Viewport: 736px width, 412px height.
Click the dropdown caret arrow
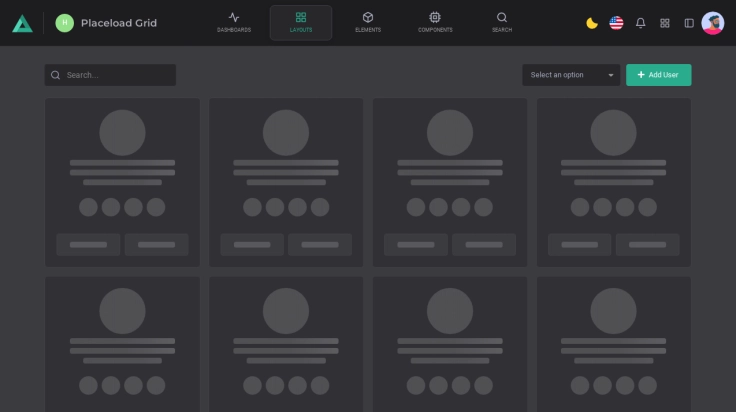[x=611, y=75]
